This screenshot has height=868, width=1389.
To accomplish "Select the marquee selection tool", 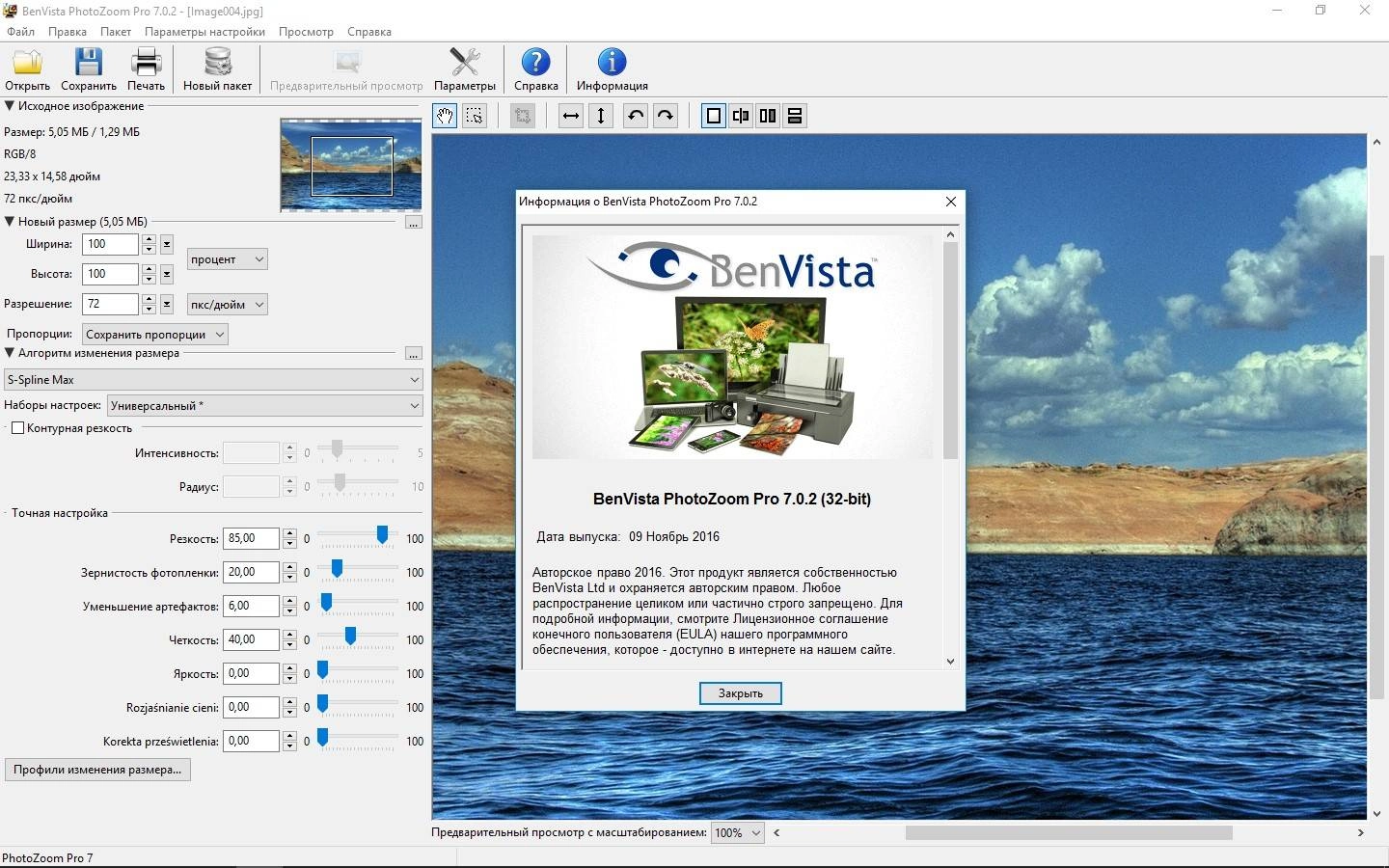I will coord(475,116).
